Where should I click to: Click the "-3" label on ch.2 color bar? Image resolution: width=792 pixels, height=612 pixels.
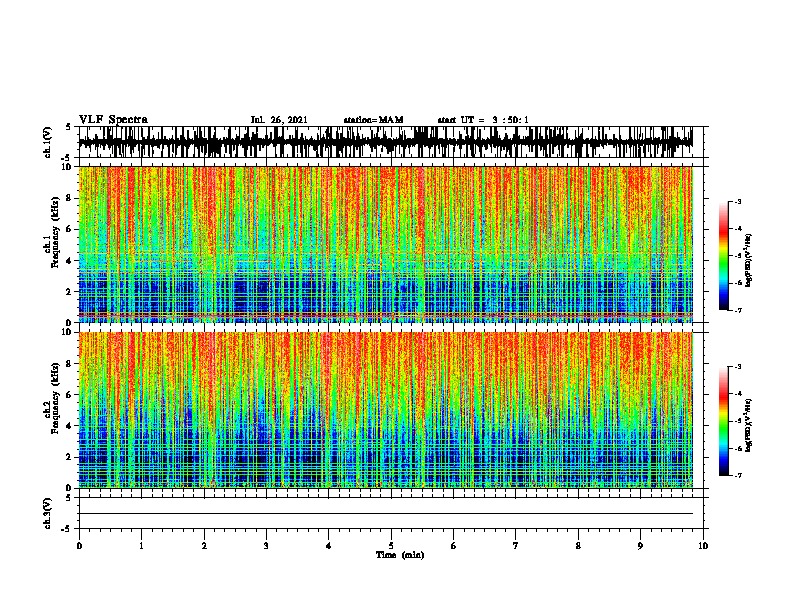click(738, 367)
